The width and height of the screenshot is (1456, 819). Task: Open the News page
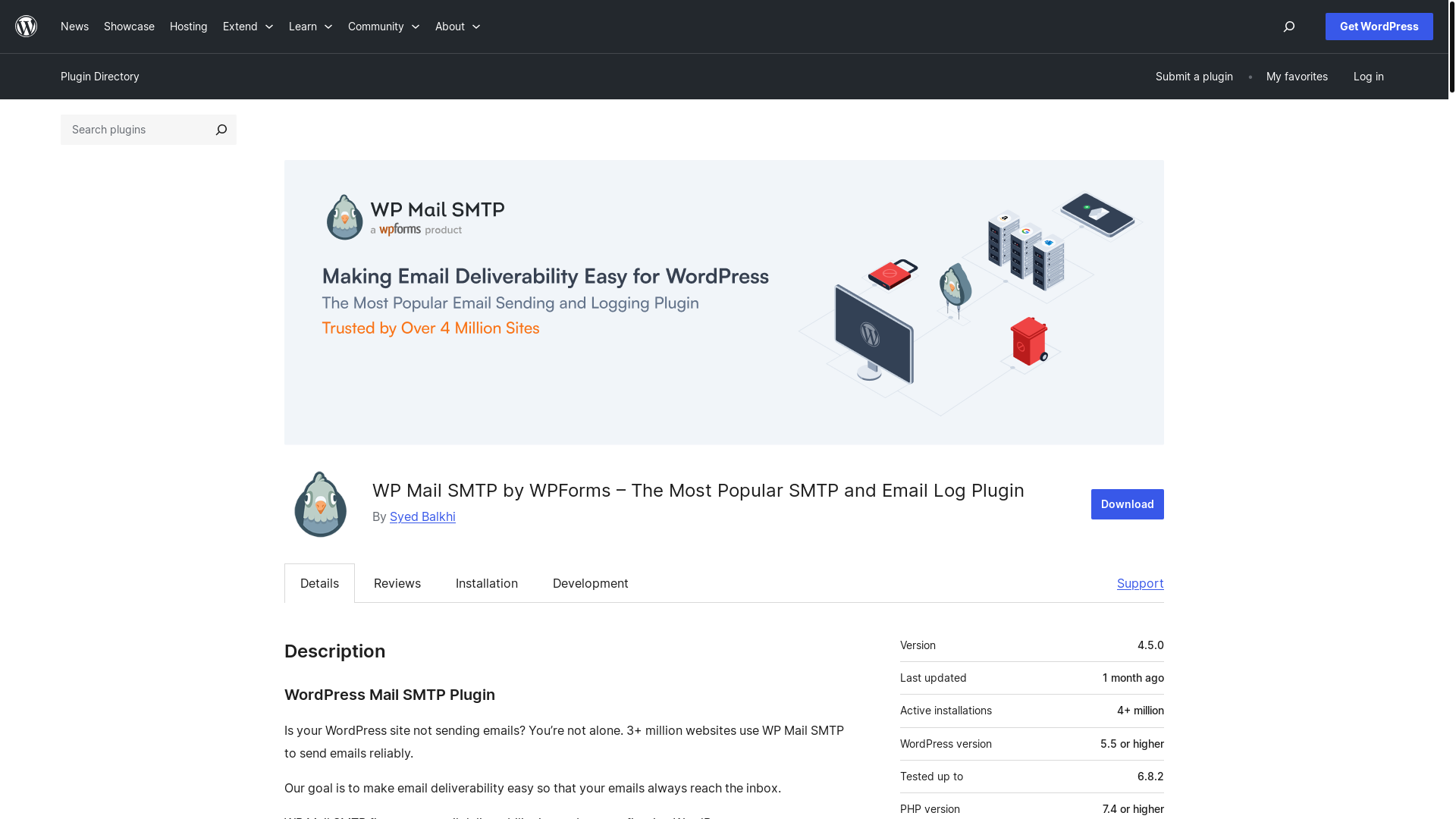point(74,27)
